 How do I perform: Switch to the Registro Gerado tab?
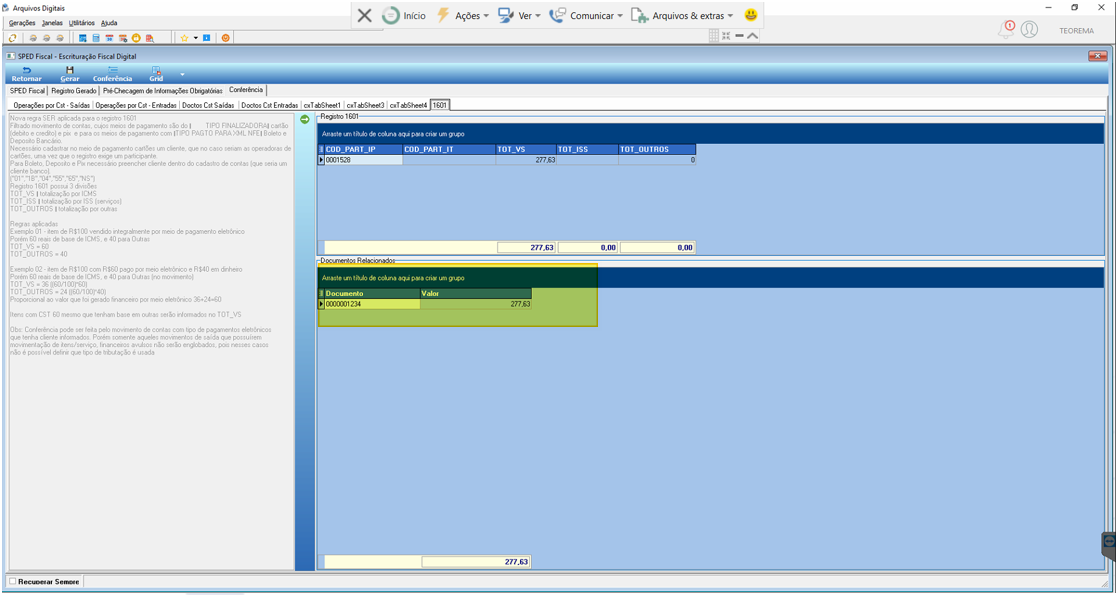74,91
